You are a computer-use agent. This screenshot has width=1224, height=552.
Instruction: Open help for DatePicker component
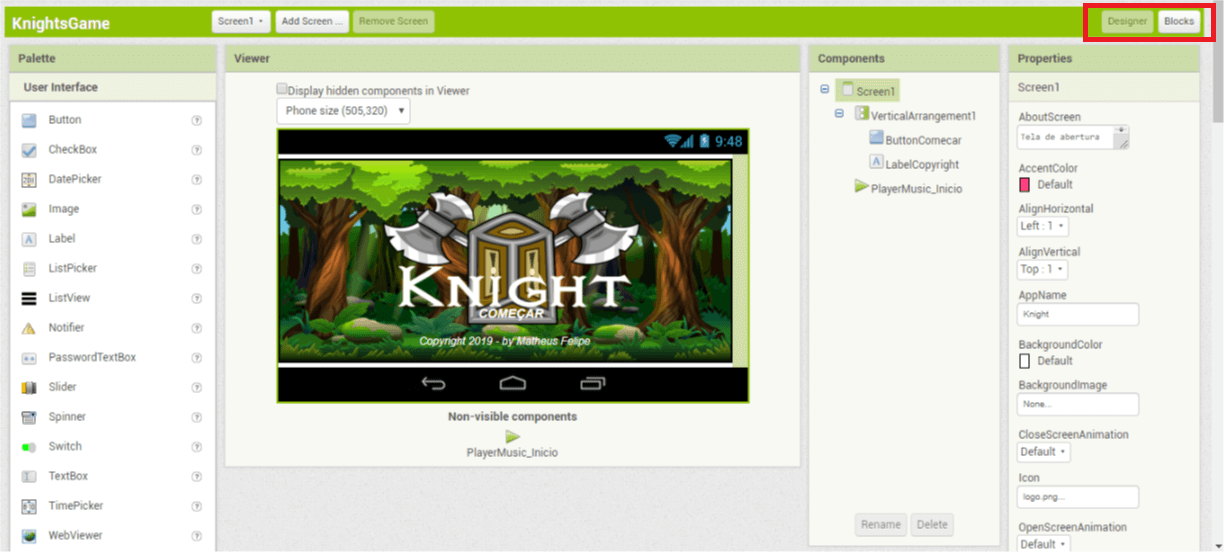point(196,180)
